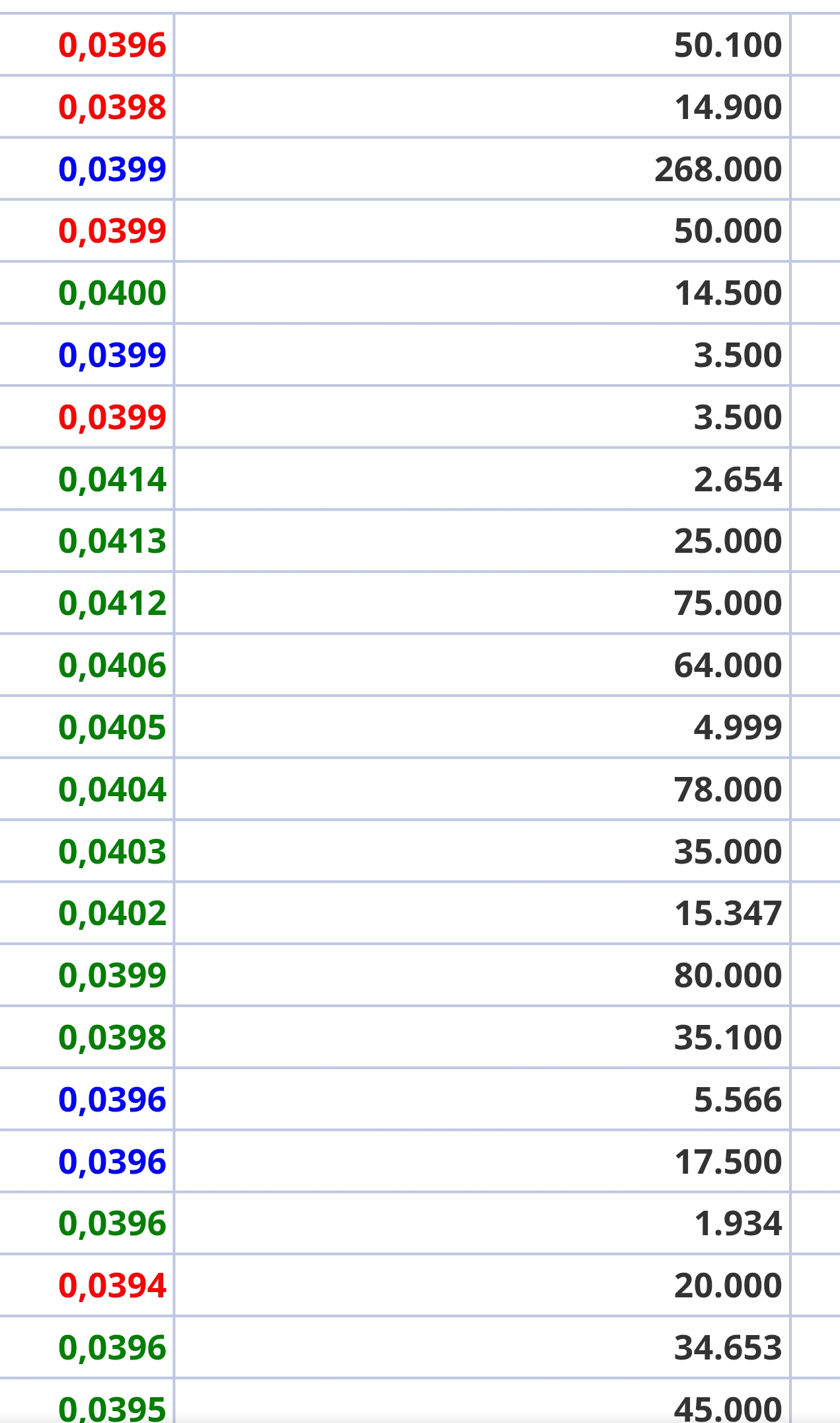Select the 75.000 volume cell

pos(728,603)
